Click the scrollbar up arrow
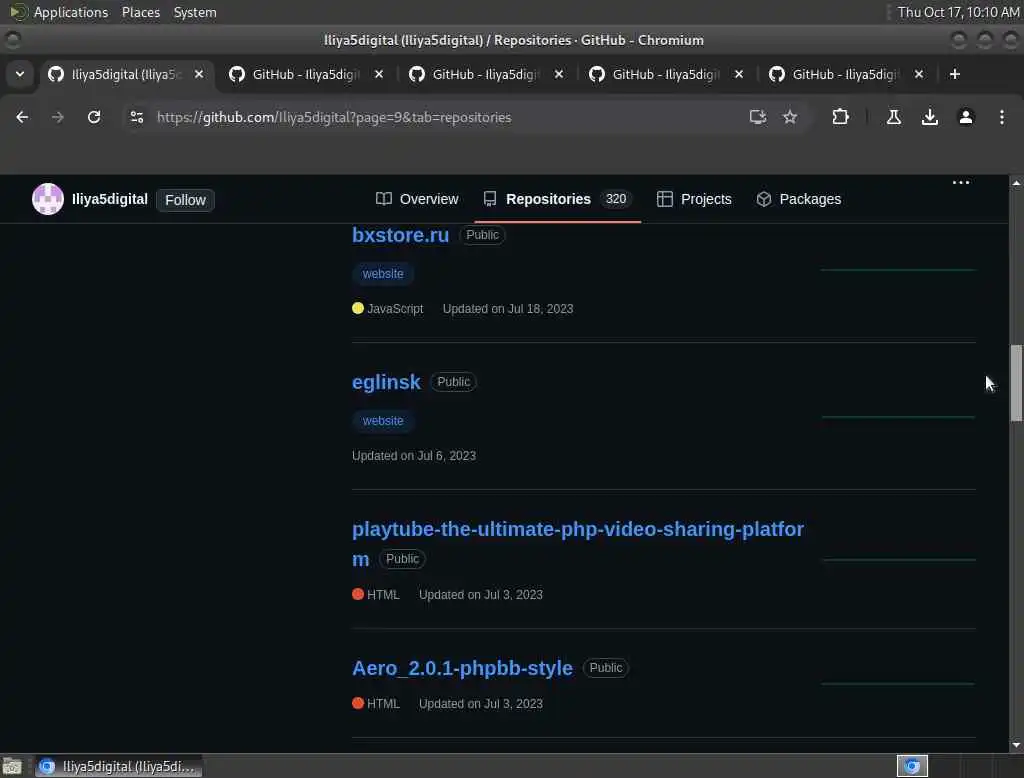This screenshot has height=778, width=1024. pyautogui.click(x=1016, y=183)
